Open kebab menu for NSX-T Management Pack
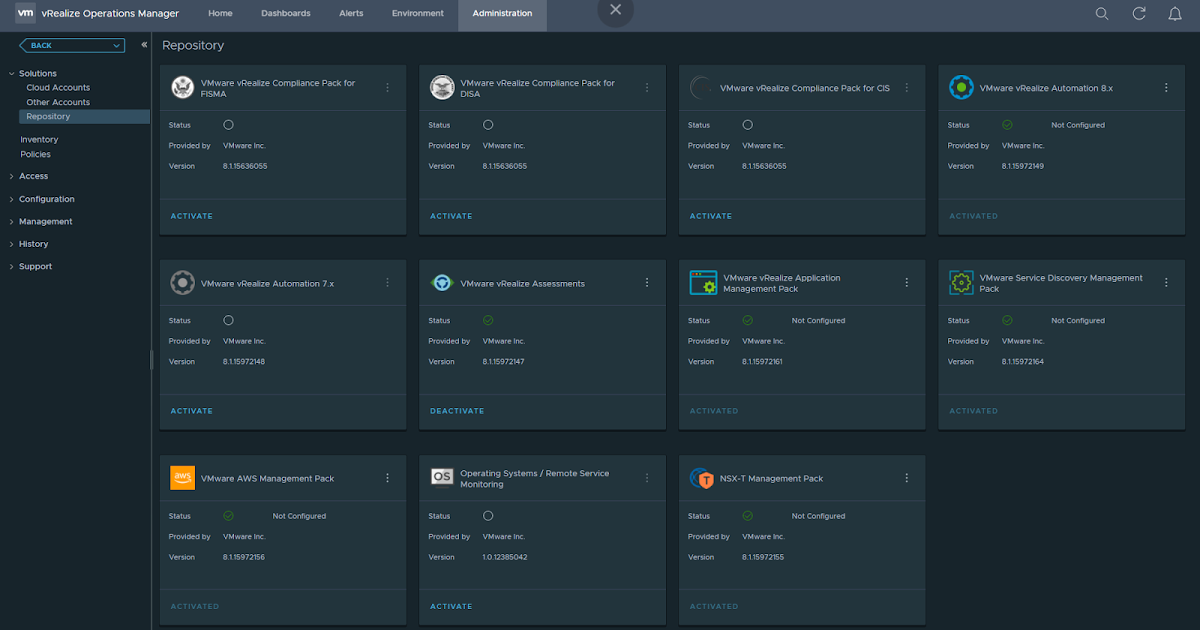Image resolution: width=1200 pixels, height=630 pixels. tap(907, 478)
